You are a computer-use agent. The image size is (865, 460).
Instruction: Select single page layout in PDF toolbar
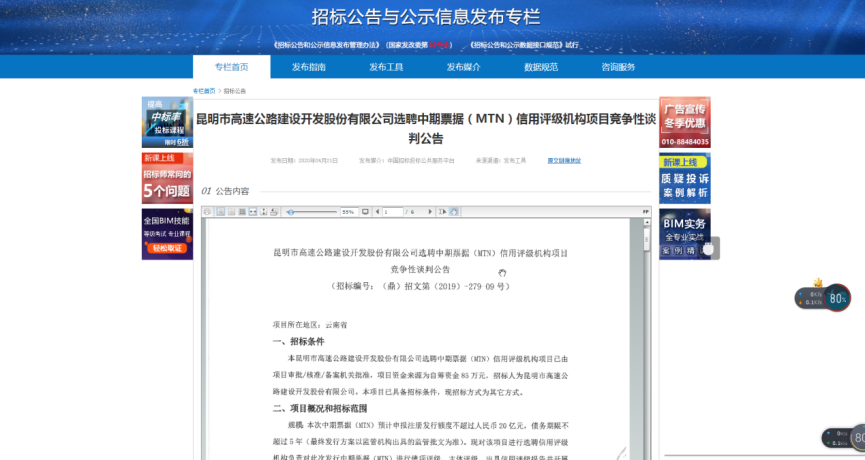221,212
